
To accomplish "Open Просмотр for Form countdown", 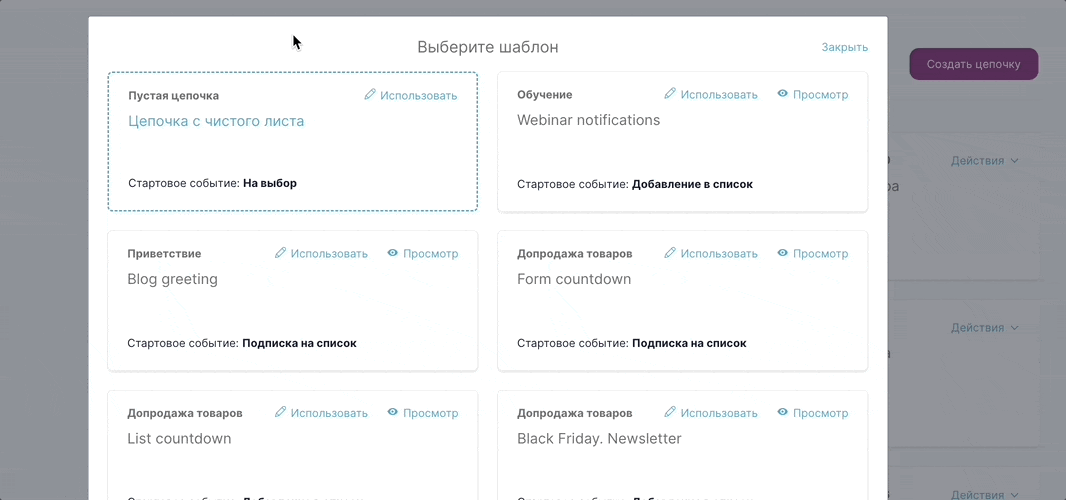I will click(821, 254).
